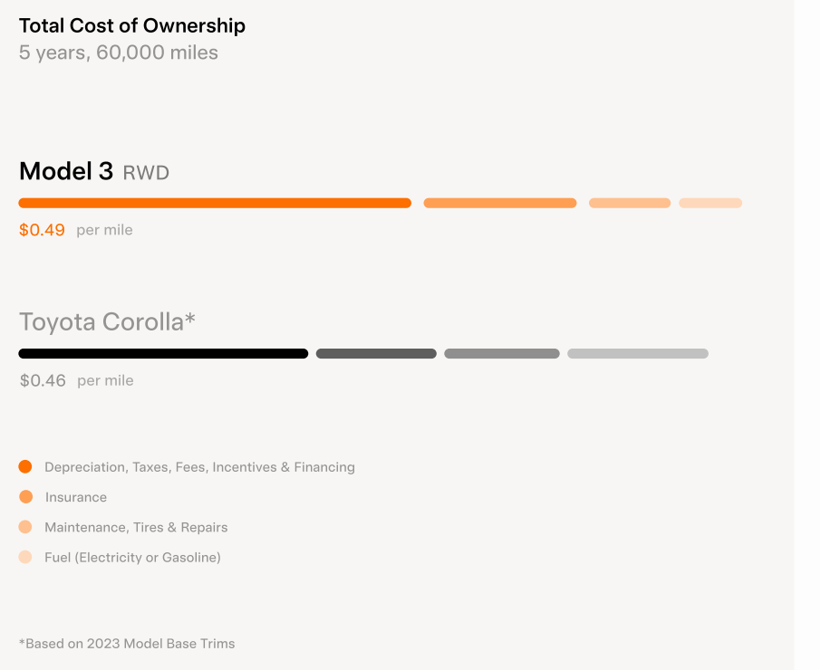Image resolution: width=820 pixels, height=670 pixels.
Task: Click the Toyota Corolla* heading
Action: (107, 322)
